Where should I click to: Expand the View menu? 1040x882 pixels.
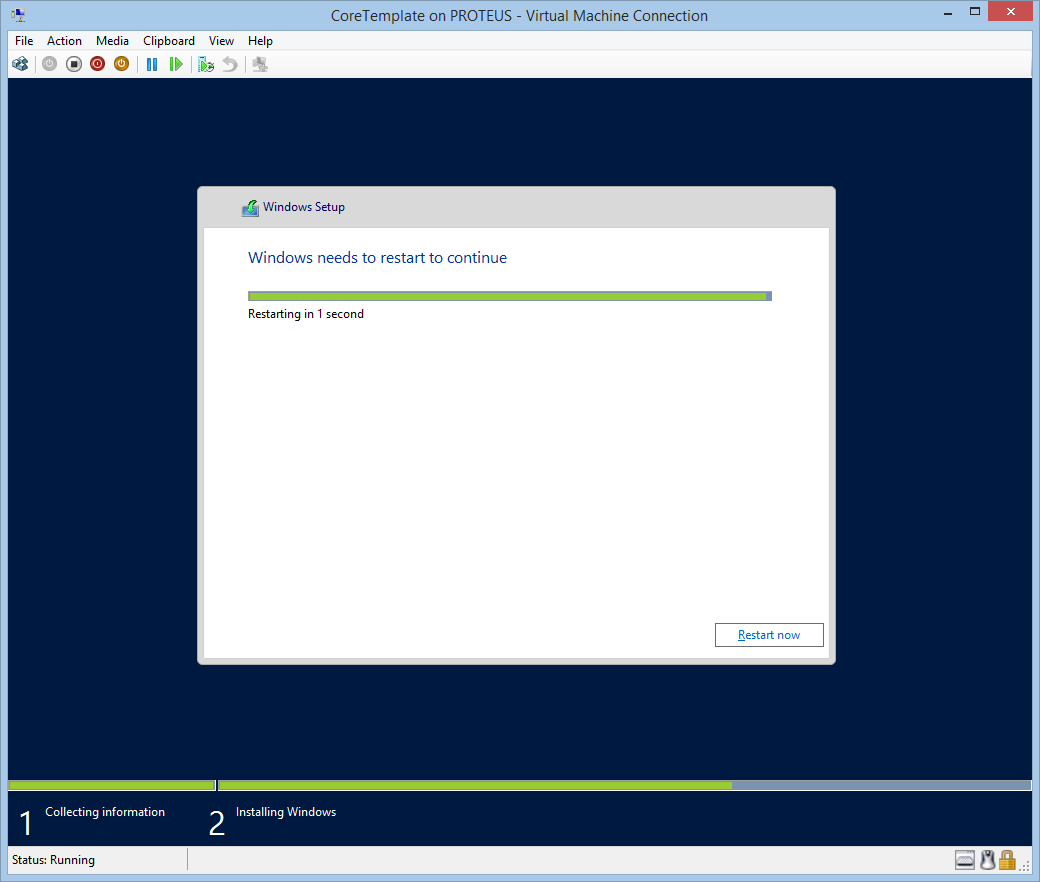point(221,41)
